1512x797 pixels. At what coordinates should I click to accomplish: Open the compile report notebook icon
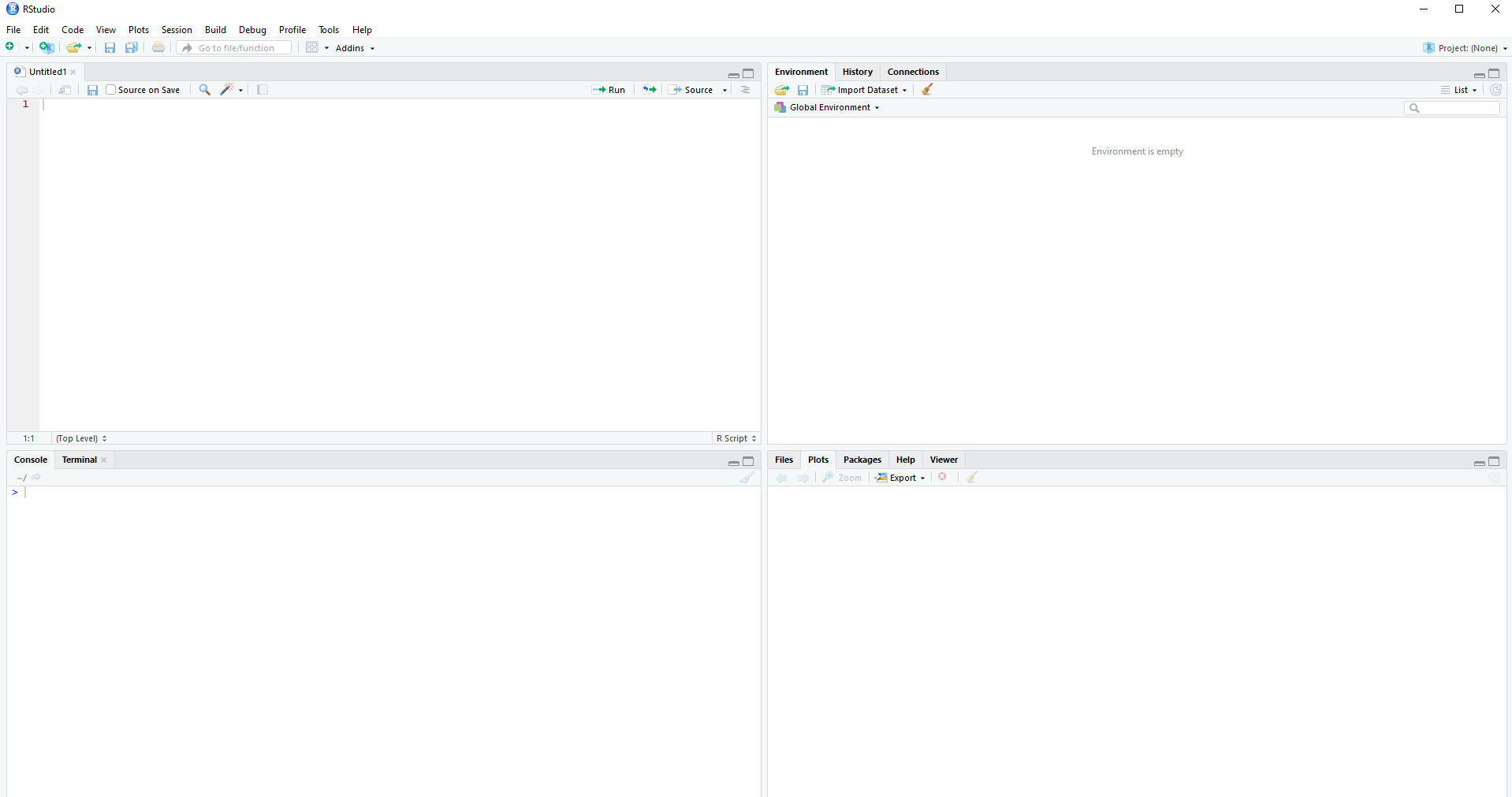coord(263,90)
